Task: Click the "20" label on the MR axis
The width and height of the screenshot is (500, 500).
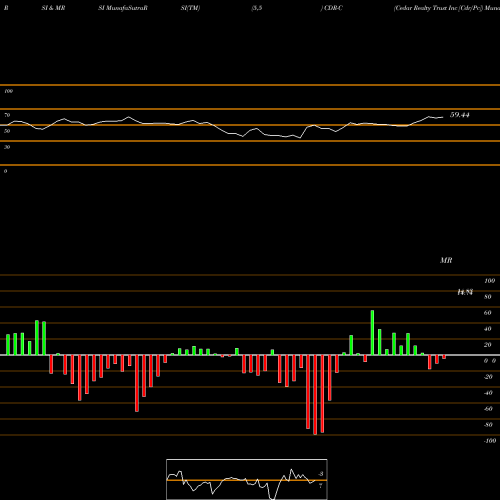Action: click(488, 345)
